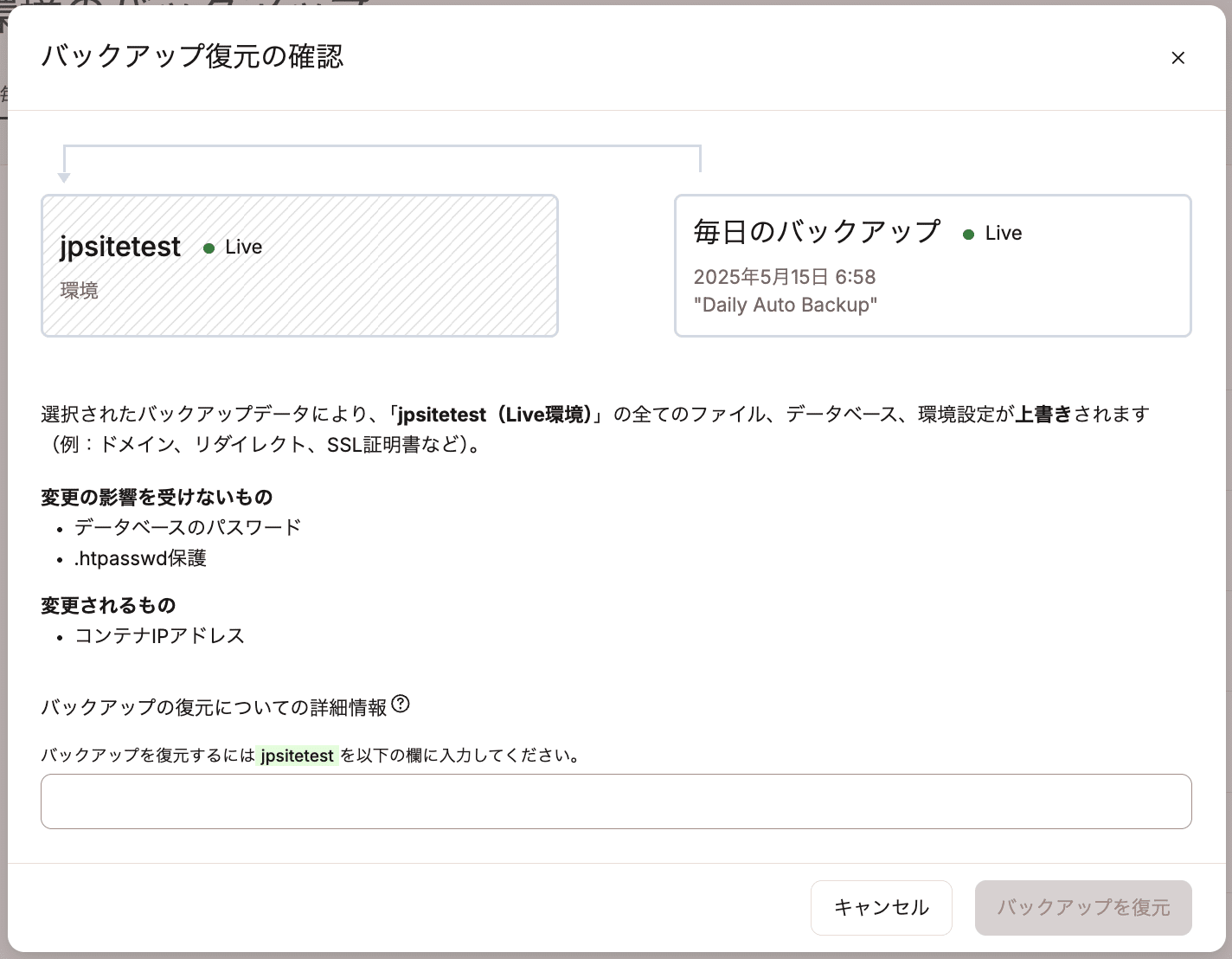Close the backup restore confirmation dialog
Viewport: 1232px width, 959px height.
(x=1177, y=58)
